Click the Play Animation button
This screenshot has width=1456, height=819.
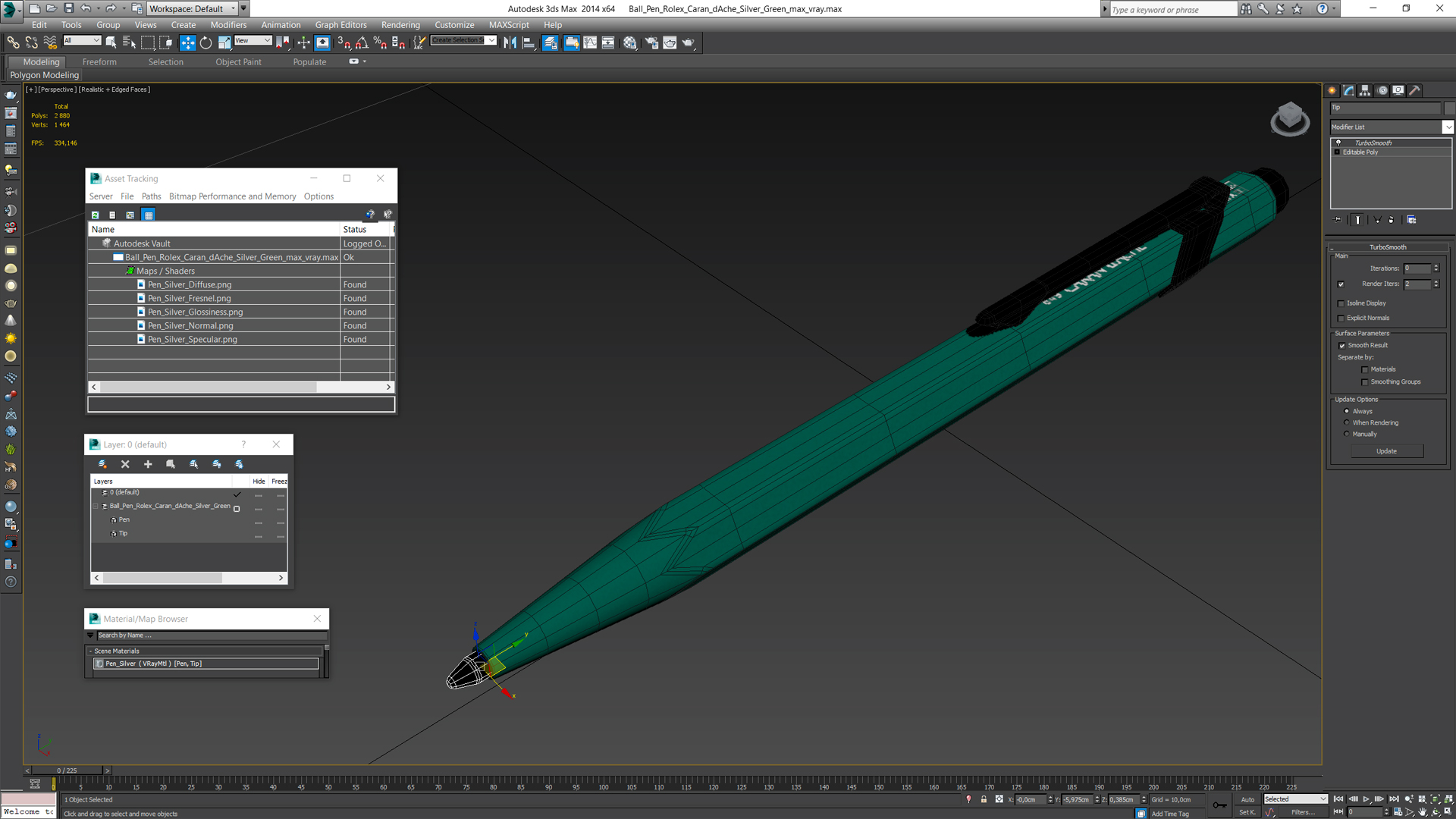(1367, 799)
